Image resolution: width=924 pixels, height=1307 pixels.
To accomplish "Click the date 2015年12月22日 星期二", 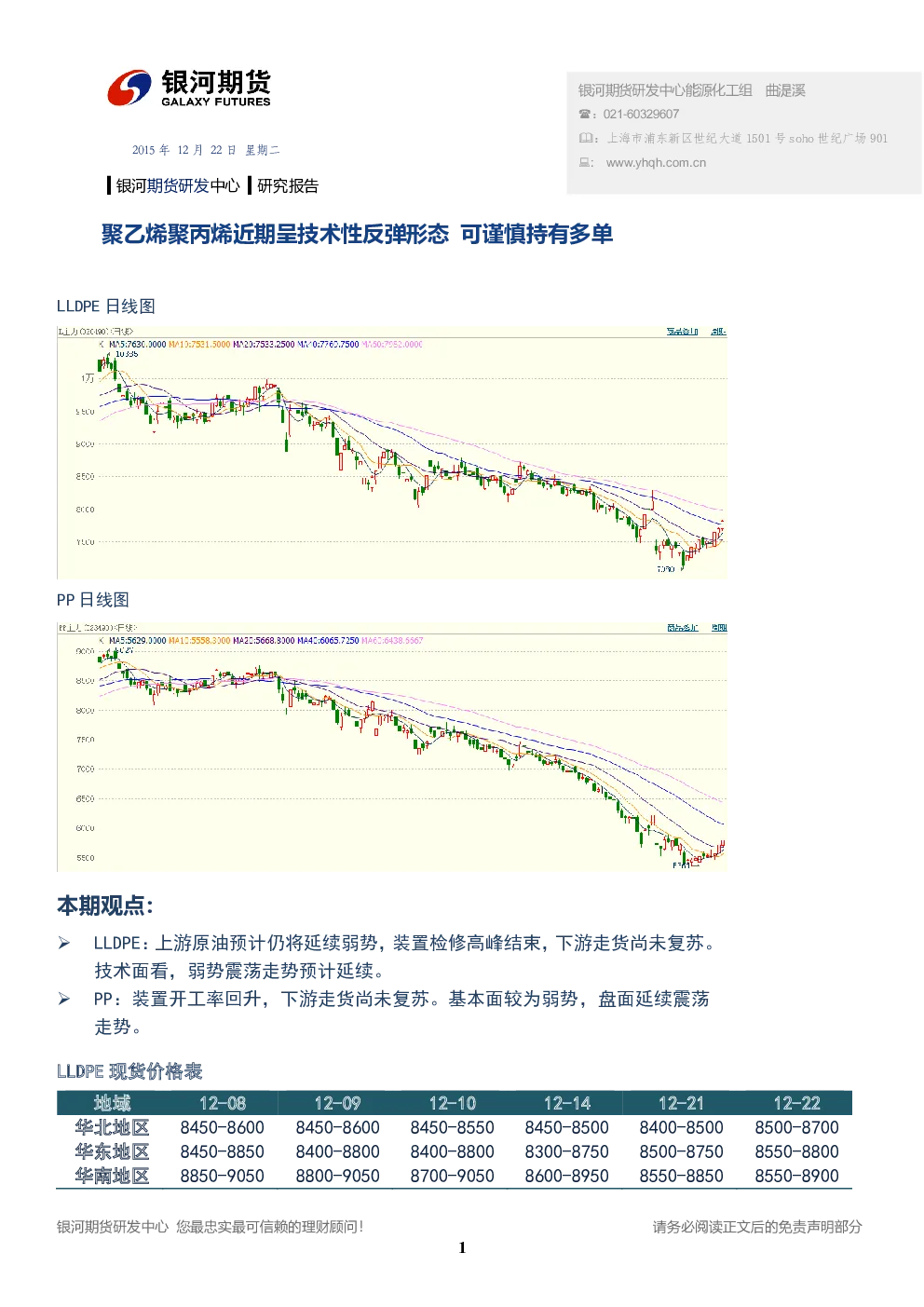I will coord(206,150).
